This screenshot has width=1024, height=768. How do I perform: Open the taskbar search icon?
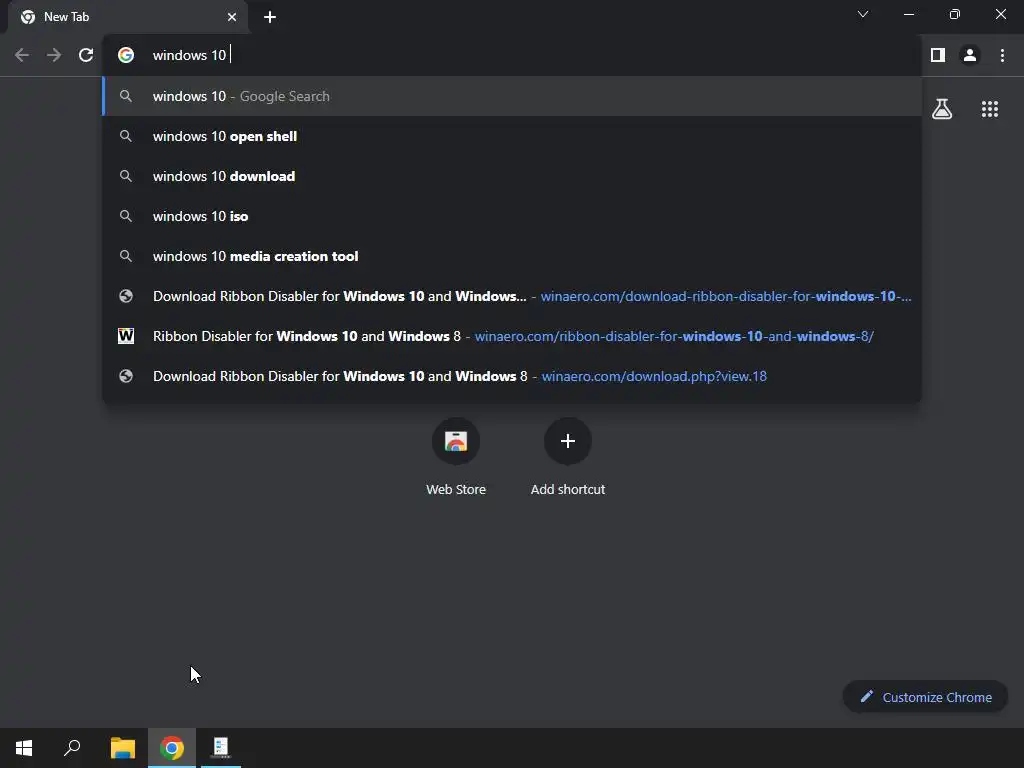72,748
